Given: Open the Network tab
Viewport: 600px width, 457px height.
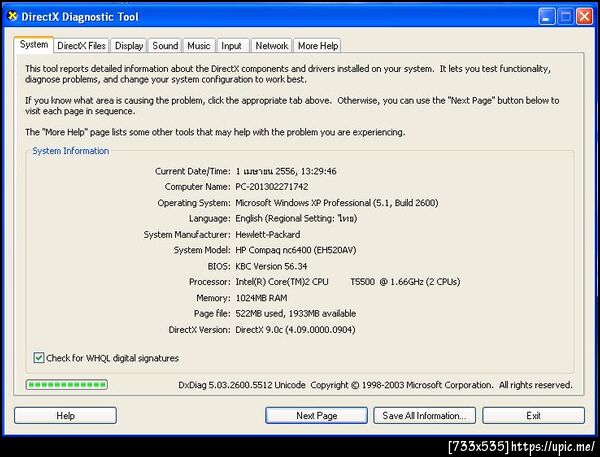Looking at the screenshot, I should [x=271, y=46].
